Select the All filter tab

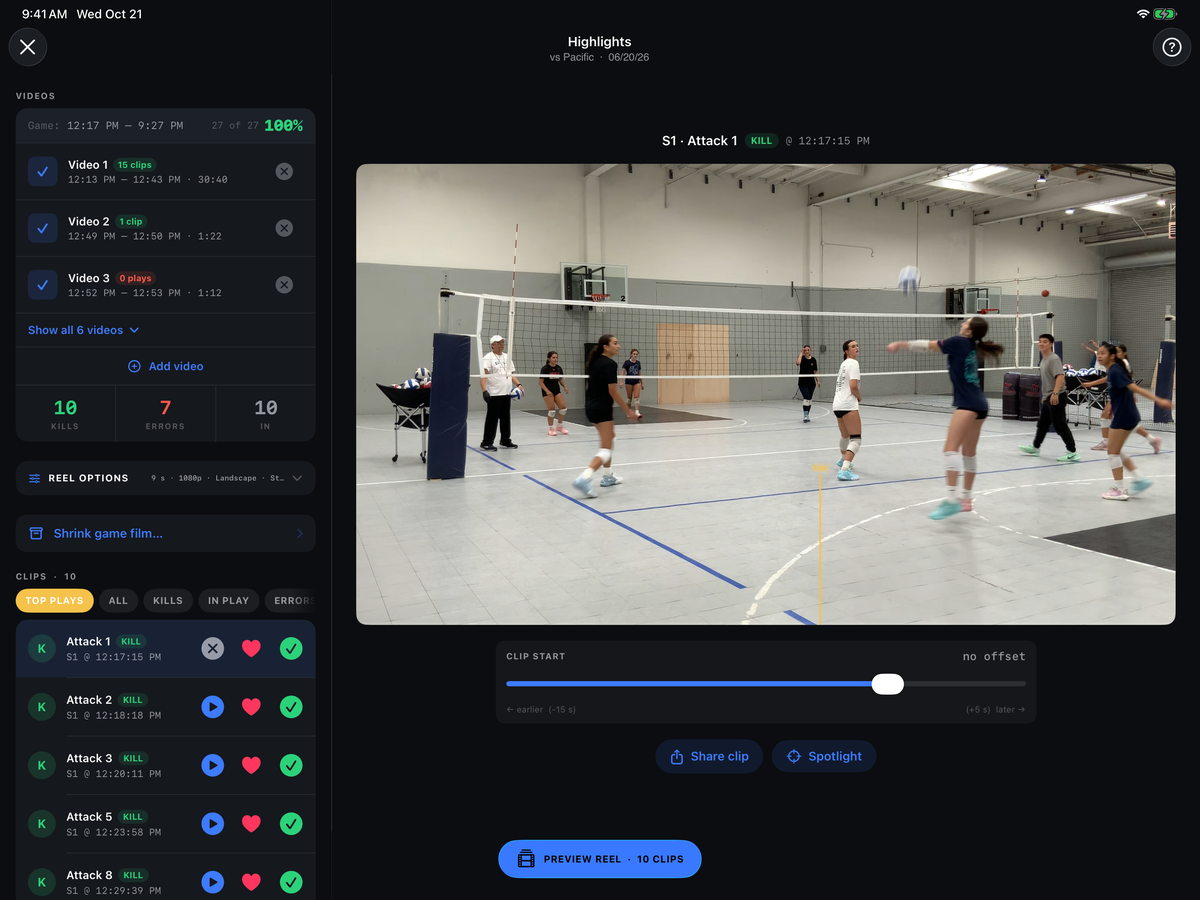coord(118,600)
